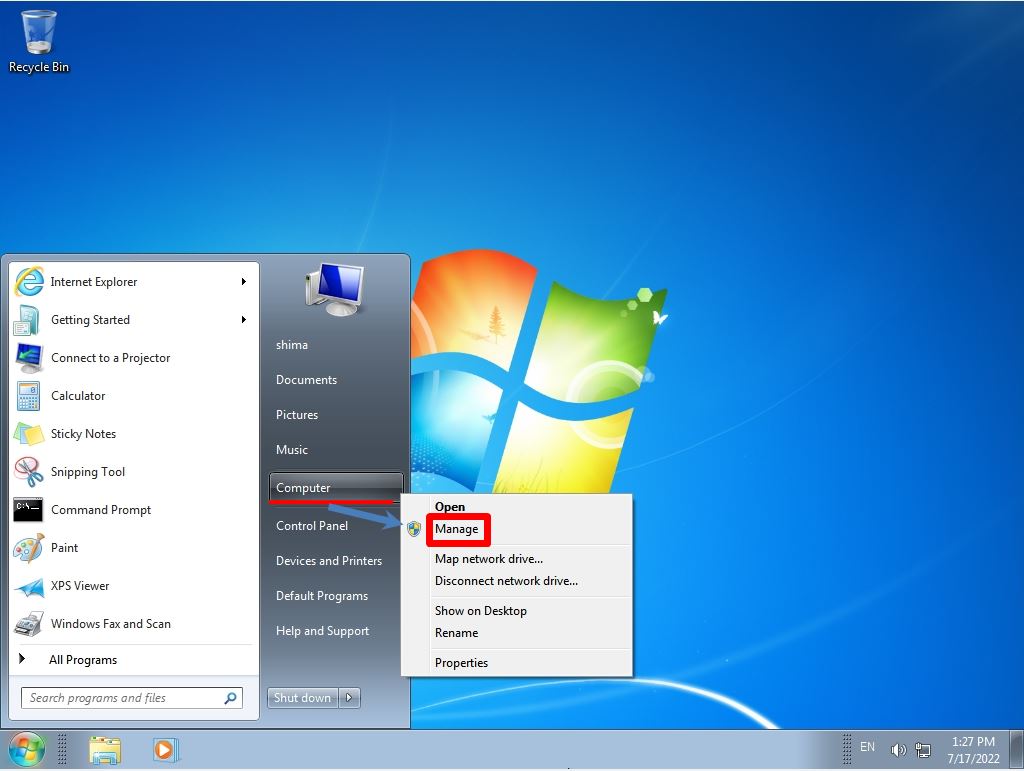Toggle Show on Desktop
1024x771 pixels.
pos(481,611)
